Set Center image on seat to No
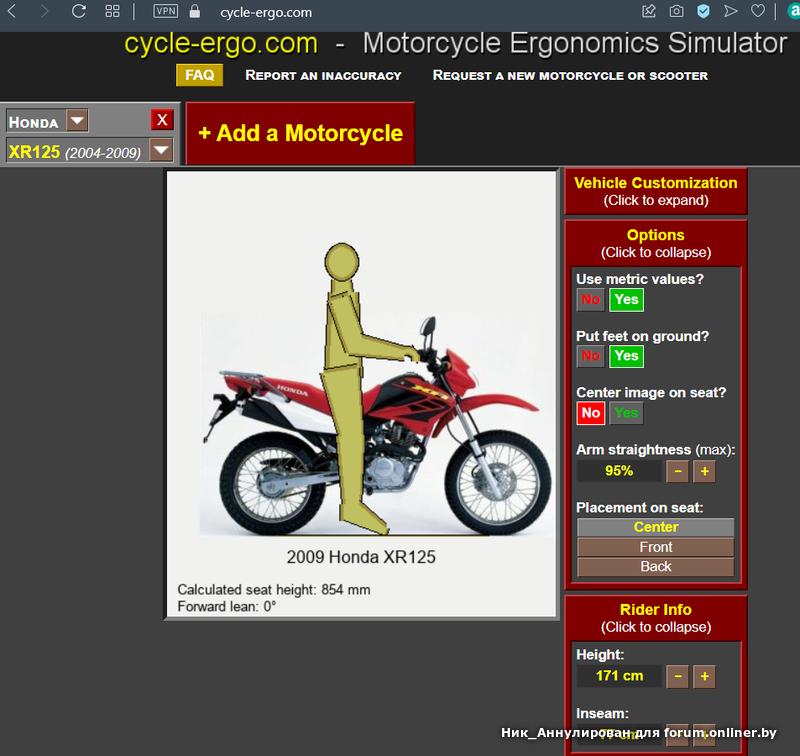Viewport: 800px width, 756px height. click(x=591, y=413)
